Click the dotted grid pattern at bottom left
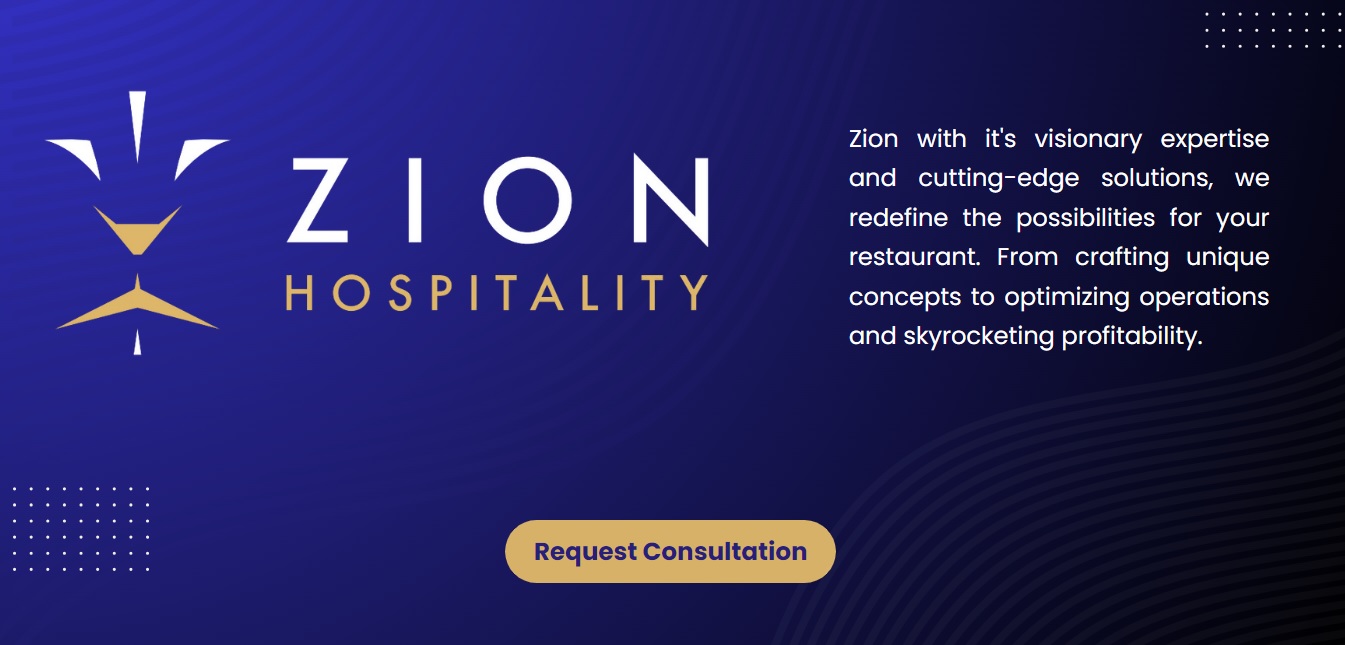This screenshot has height=645, width=1345. coord(81,529)
